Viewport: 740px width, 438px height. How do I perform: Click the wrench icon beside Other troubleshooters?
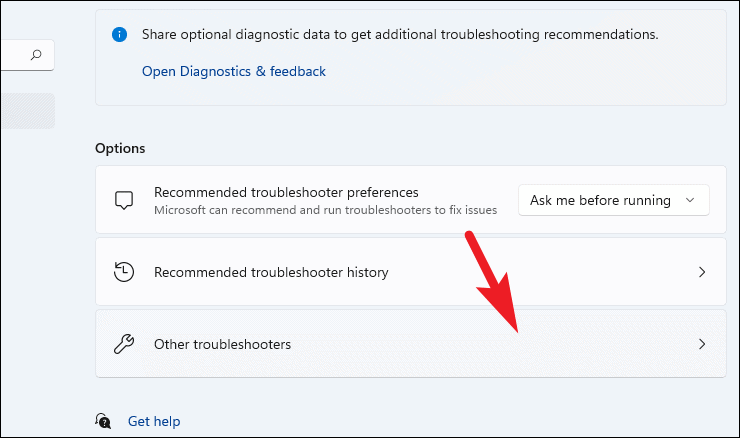(x=124, y=344)
